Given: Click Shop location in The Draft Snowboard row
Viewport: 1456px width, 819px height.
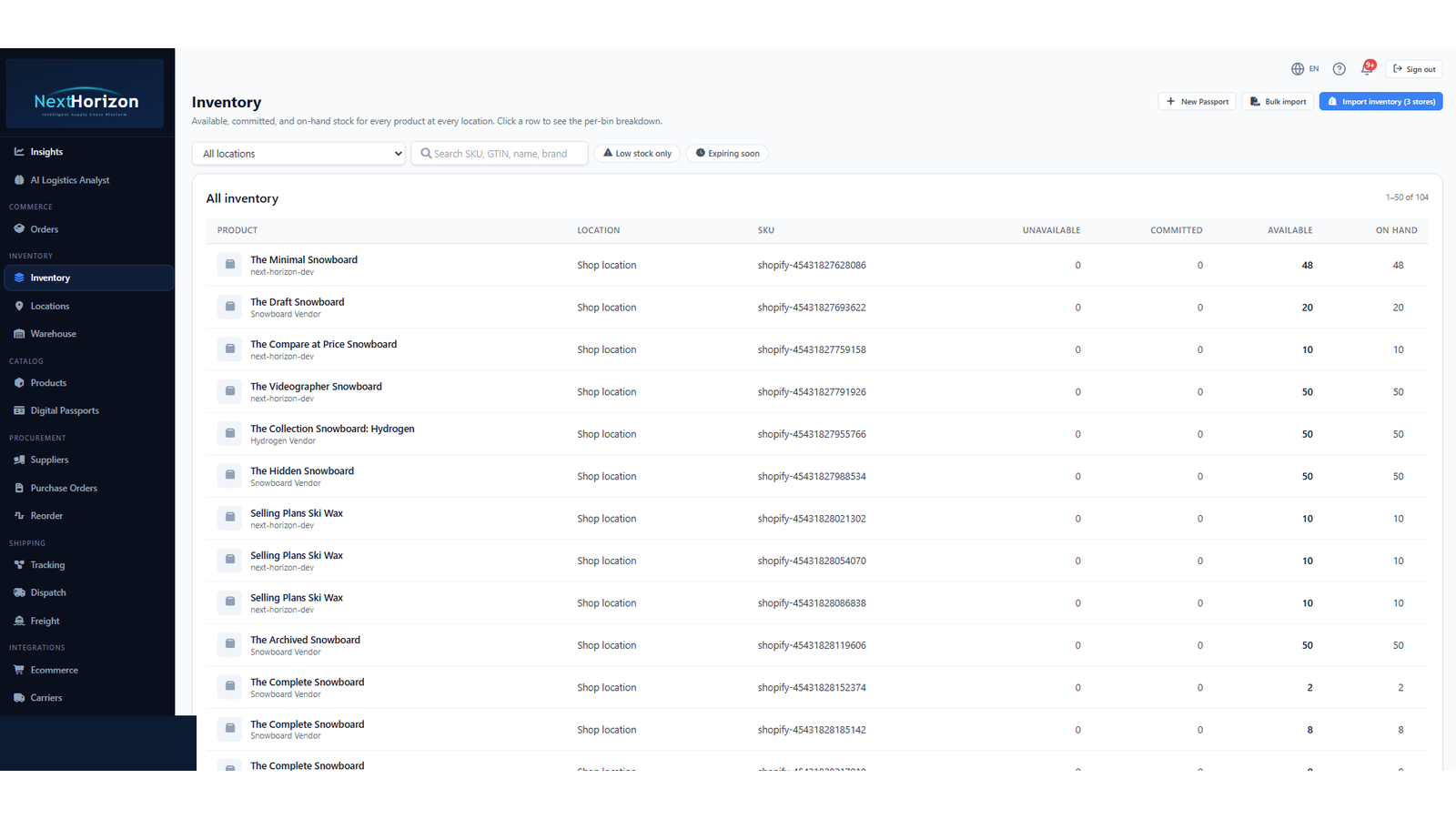Looking at the screenshot, I should click(606, 308).
